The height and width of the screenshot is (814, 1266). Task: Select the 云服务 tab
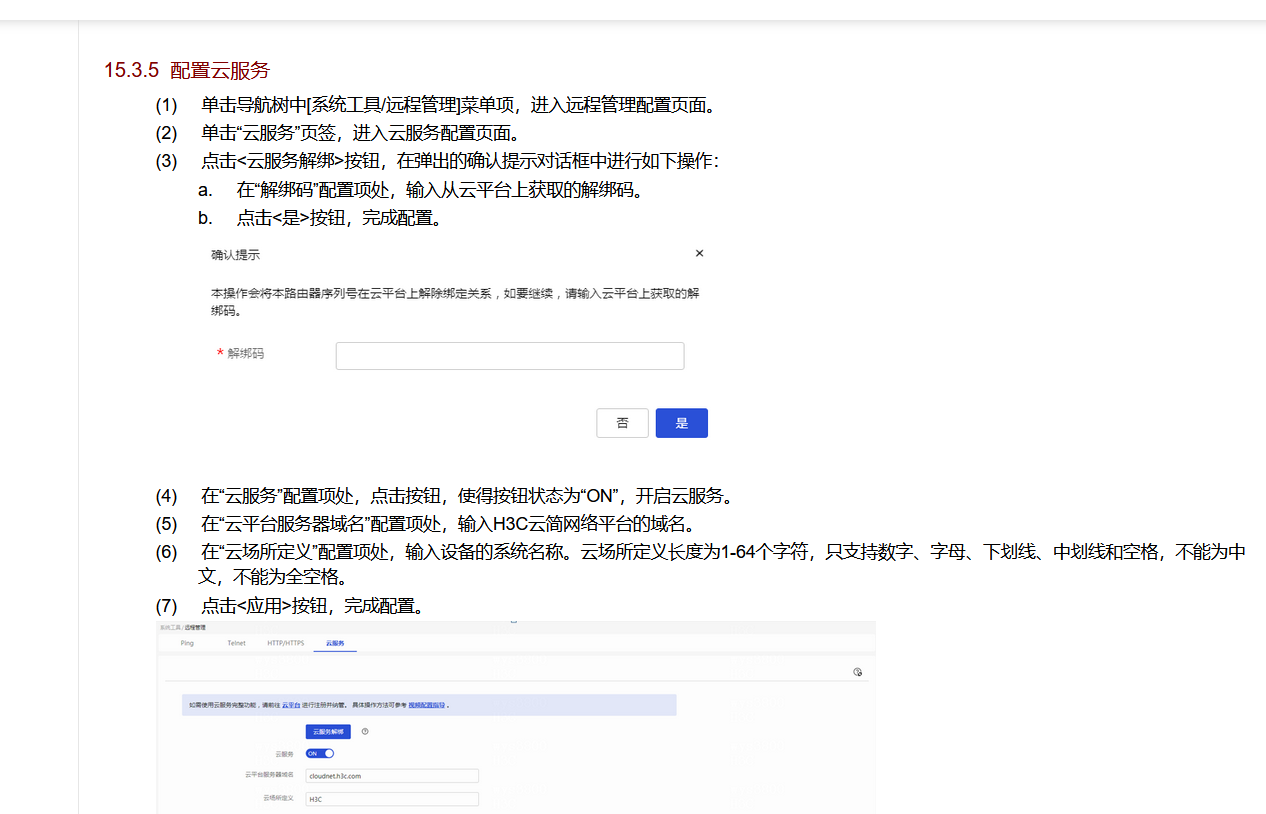[x=335, y=643]
